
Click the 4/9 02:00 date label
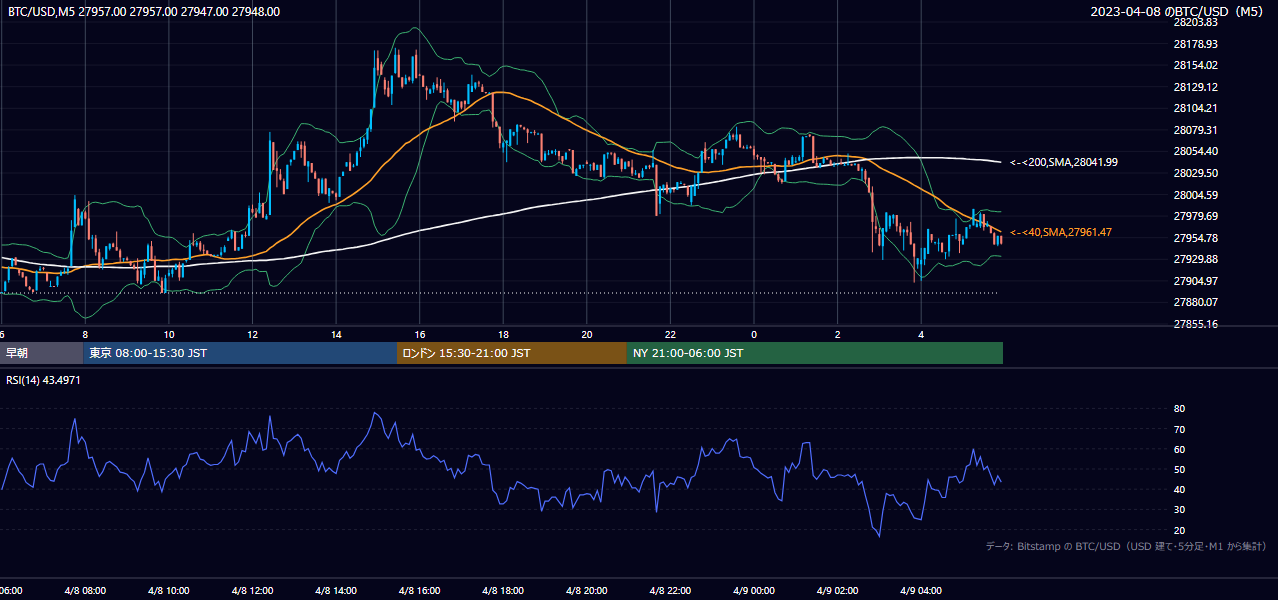click(x=838, y=591)
